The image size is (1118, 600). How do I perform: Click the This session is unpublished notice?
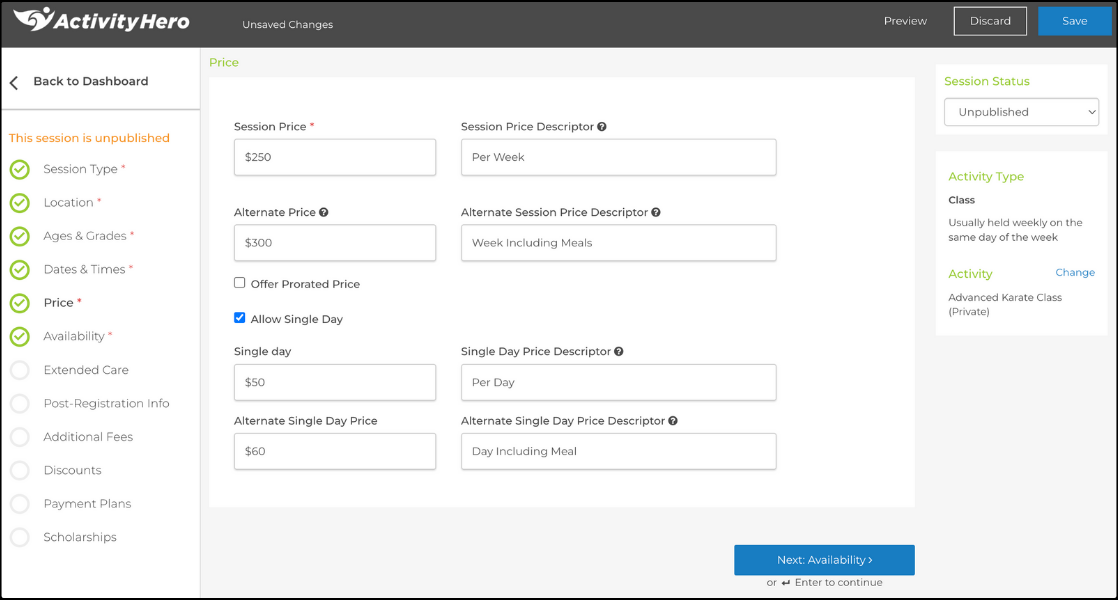point(89,138)
